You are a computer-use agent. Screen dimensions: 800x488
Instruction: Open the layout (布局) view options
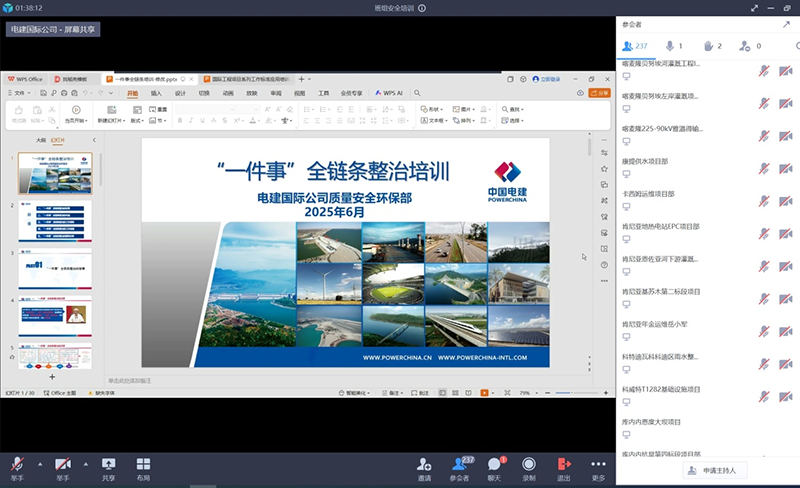coord(143,465)
